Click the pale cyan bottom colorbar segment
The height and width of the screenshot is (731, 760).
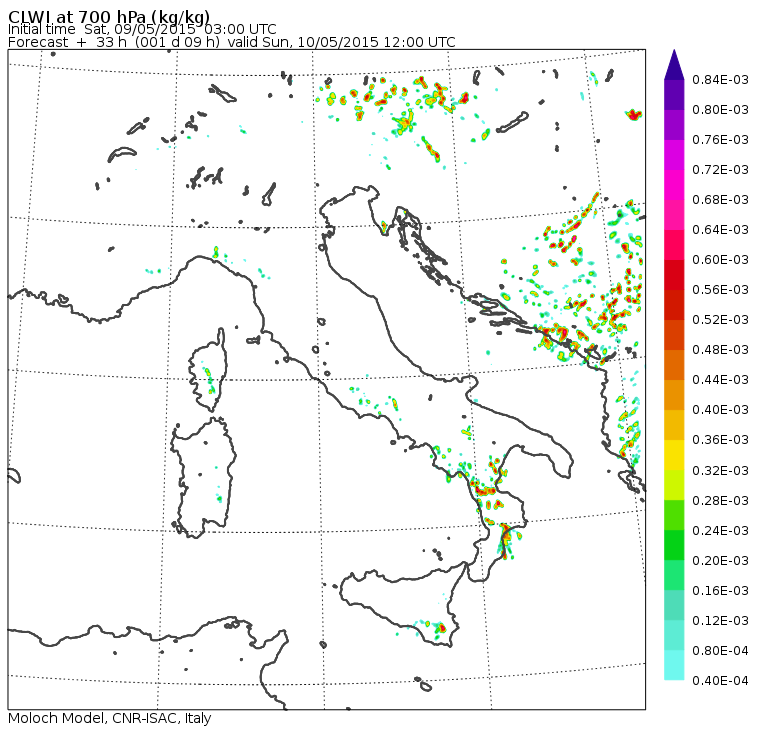click(x=674, y=665)
